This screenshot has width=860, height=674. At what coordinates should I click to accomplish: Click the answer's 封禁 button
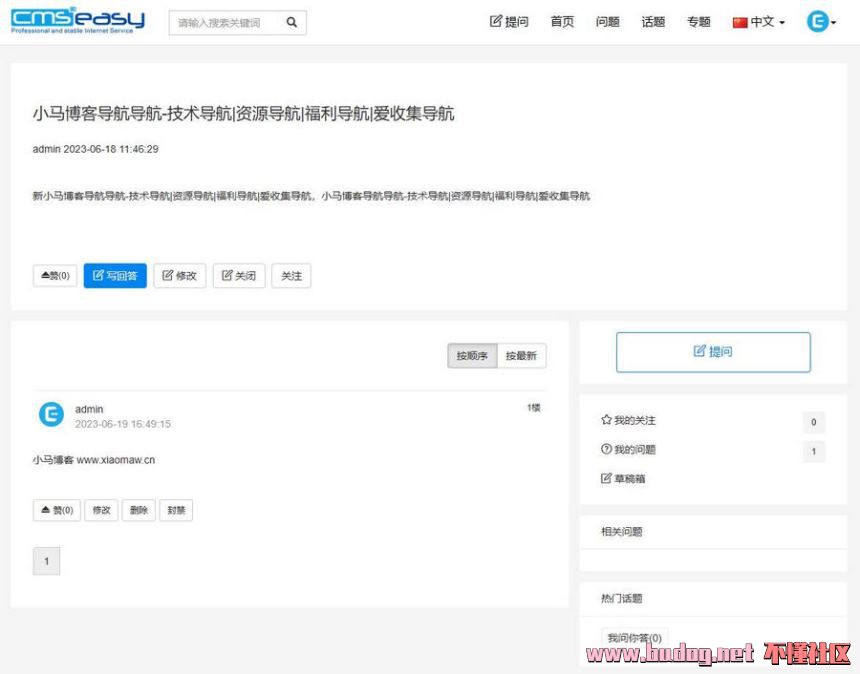(x=176, y=510)
